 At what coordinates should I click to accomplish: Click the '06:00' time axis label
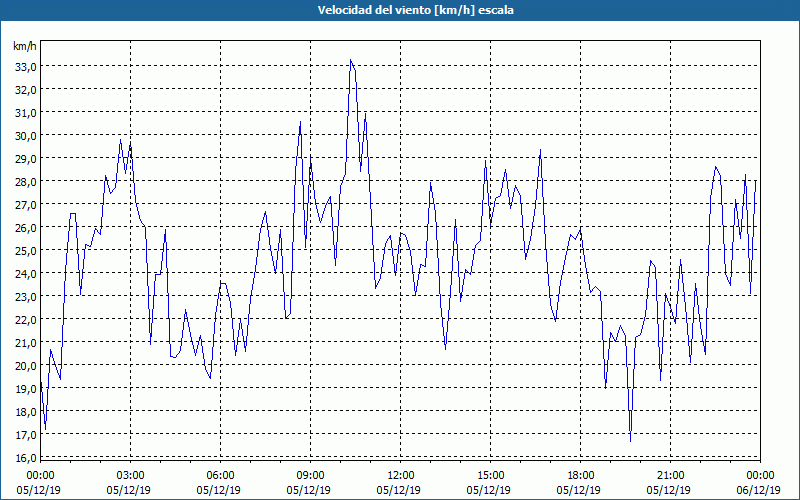tap(220, 475)
